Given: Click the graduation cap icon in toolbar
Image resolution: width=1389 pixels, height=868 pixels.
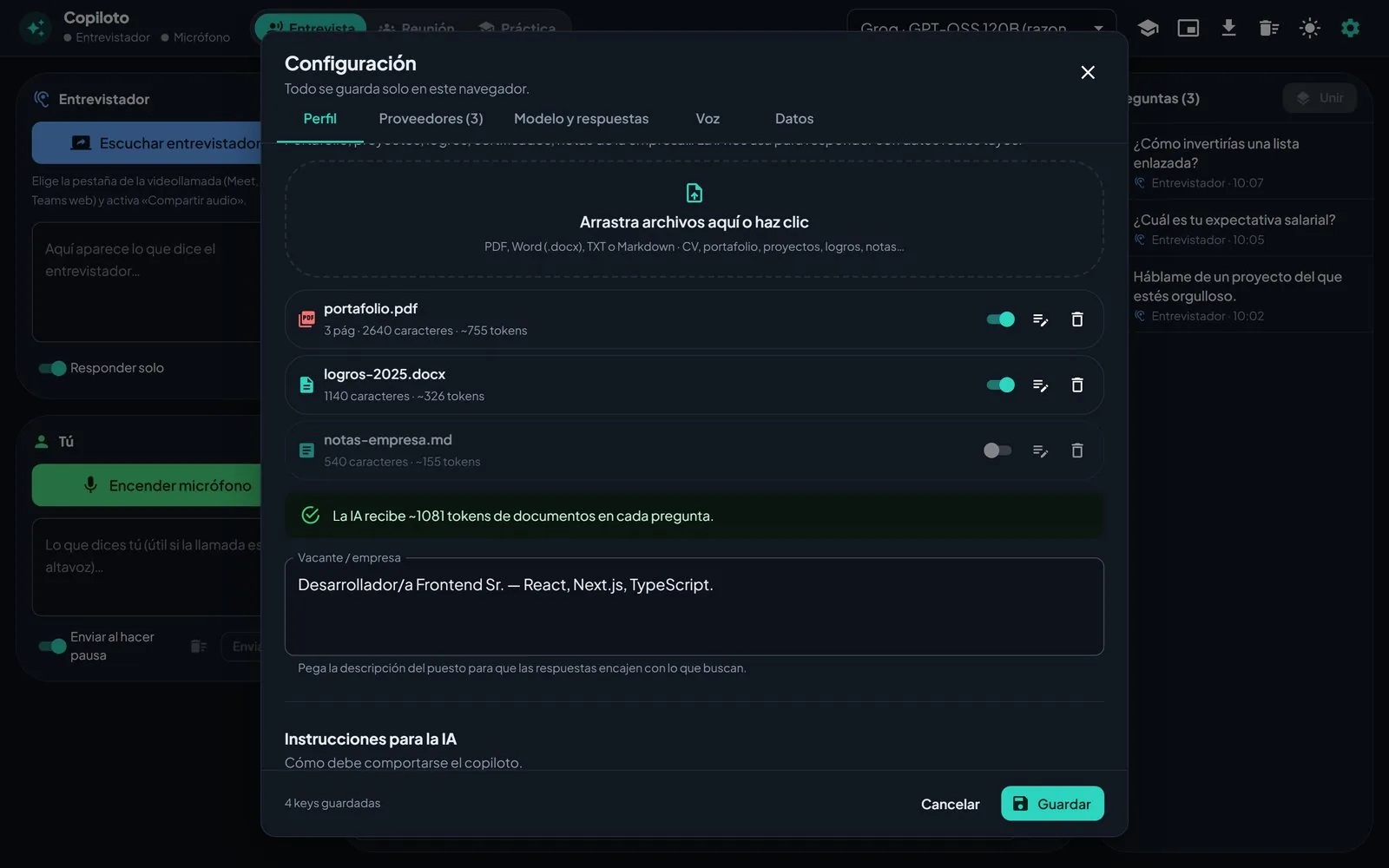Looking at the screenshot, I should [x=1148, y=28].
